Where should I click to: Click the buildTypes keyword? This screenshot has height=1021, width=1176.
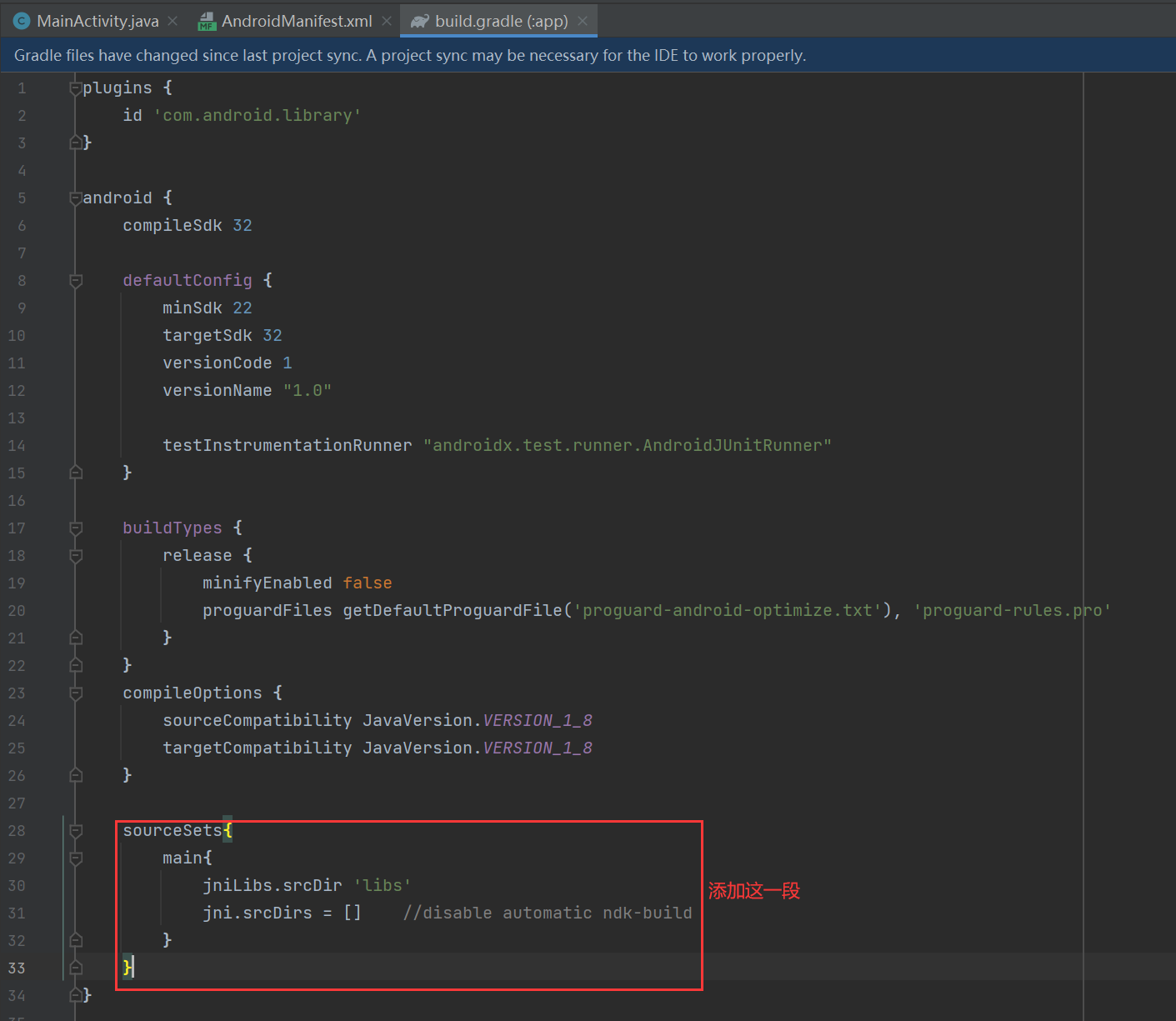pyautogui.click(x=173, y=528)
